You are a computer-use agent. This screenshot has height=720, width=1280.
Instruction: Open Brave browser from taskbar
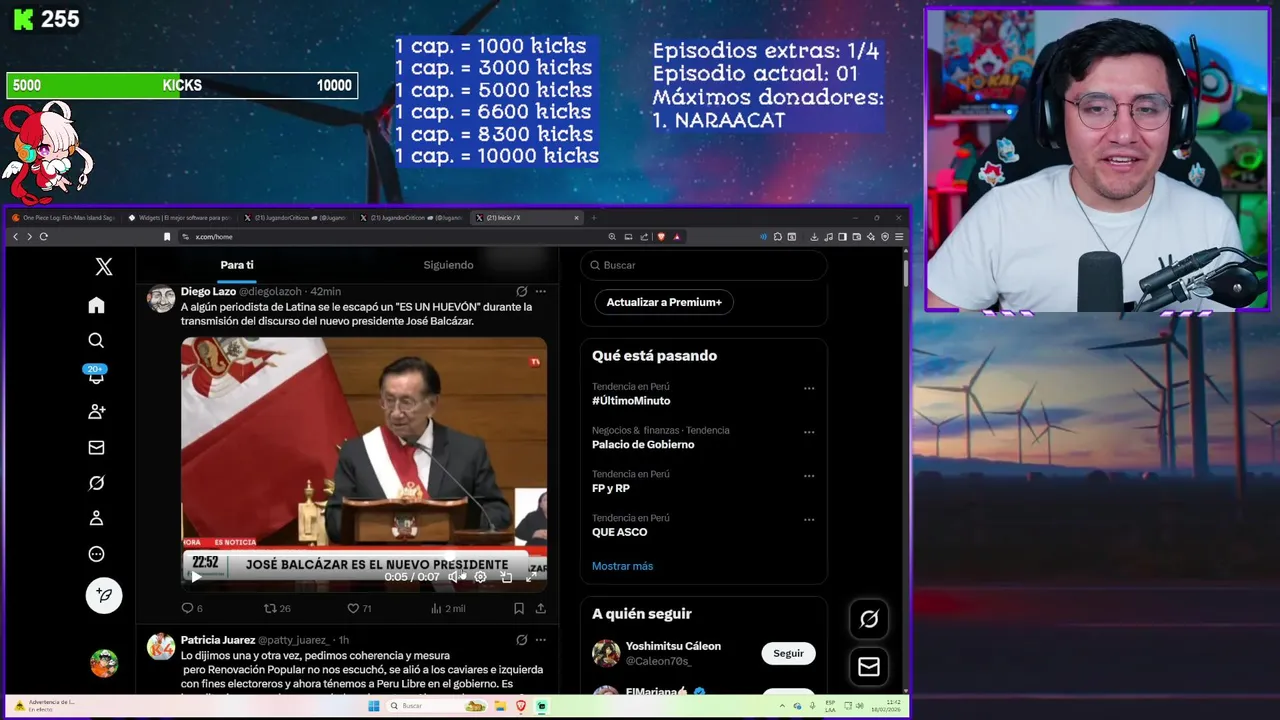click(x=521, y=706)
